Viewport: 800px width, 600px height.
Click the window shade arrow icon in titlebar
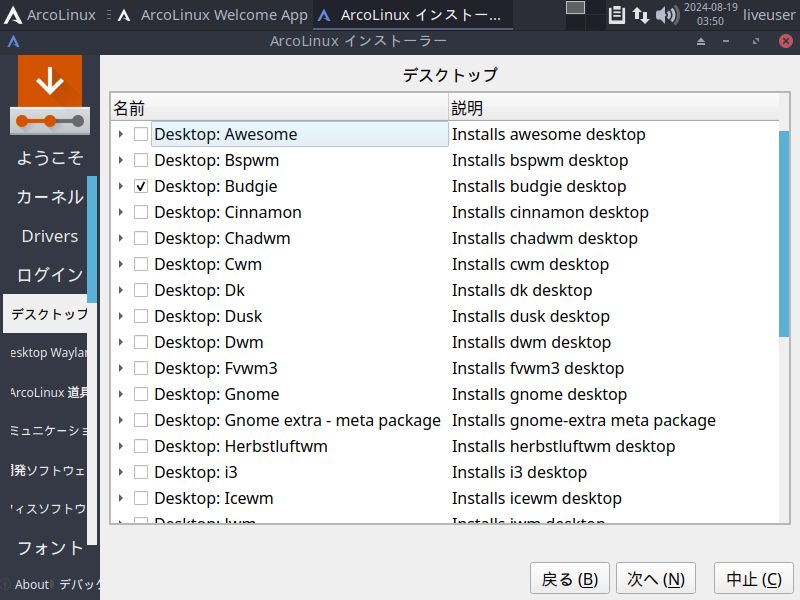[701, 42]
